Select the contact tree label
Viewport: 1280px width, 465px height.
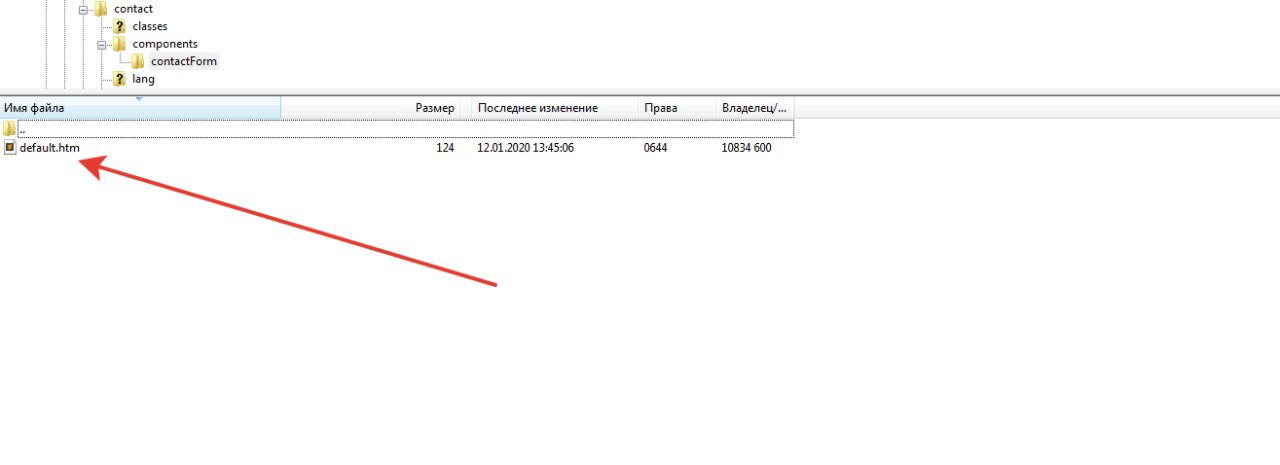pos(133,9)
